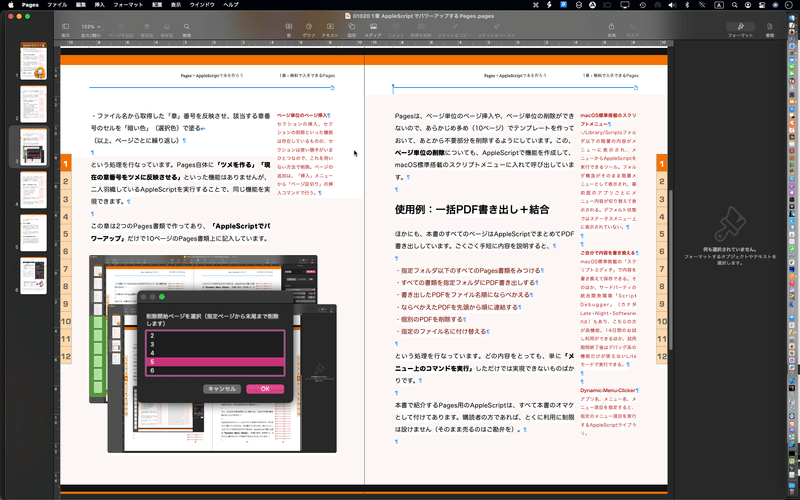Image resolution: width=800 pixels, height=500 pixels.
Task: Click the Time Machine clock icon in menu bar
Action: pyautogui.click(x=643, y=5)
